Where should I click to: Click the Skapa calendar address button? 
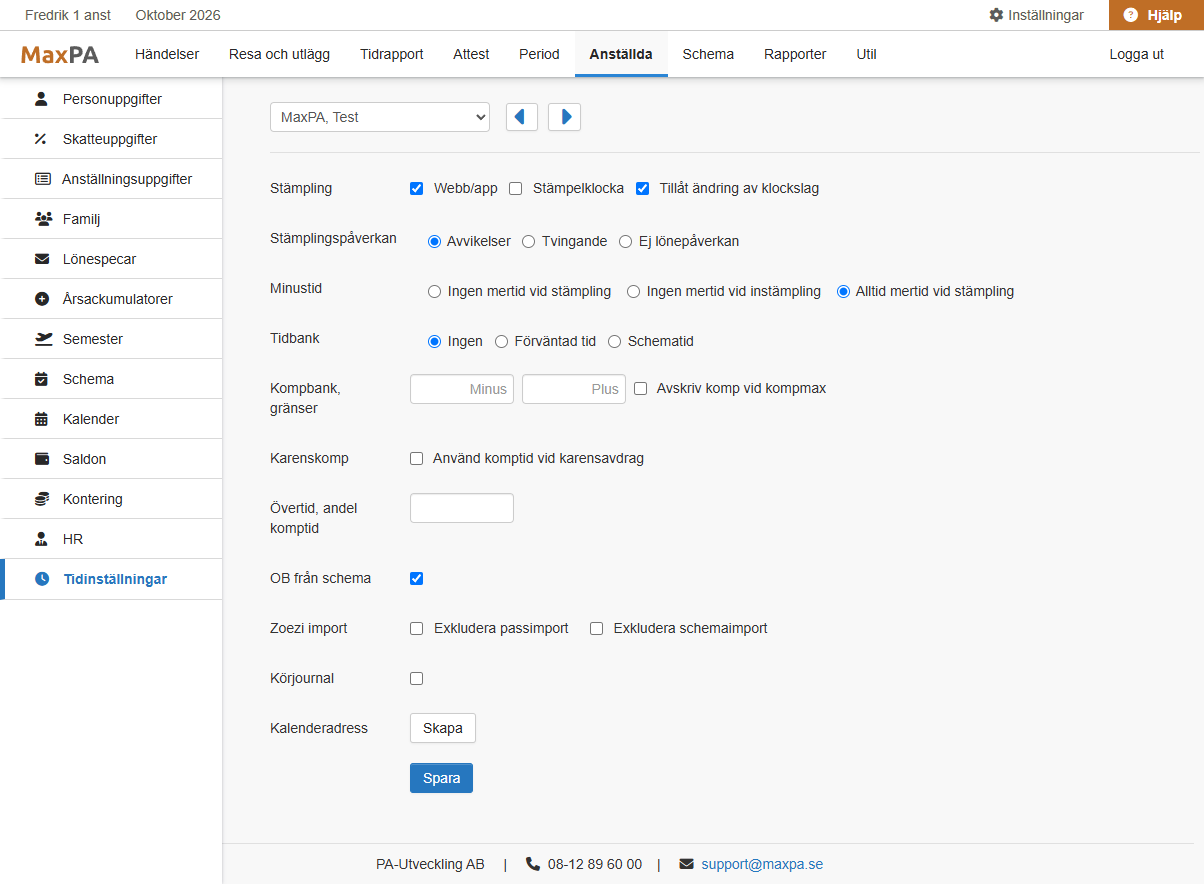pos(443,728)
